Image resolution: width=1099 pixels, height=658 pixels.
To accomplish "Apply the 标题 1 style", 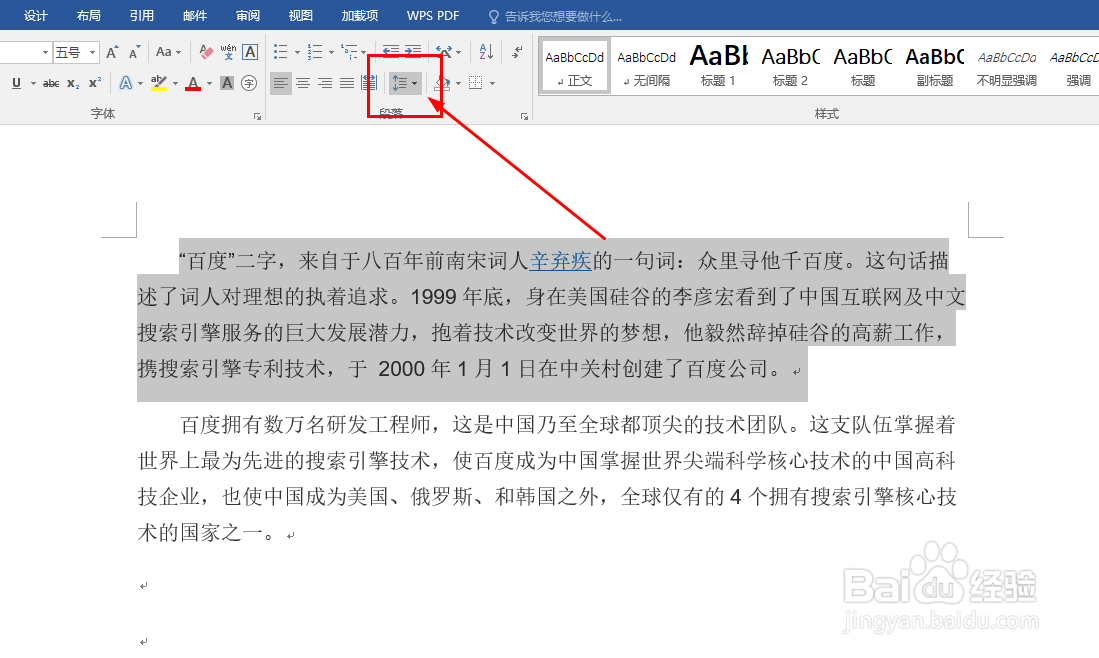I will [718, 67].
